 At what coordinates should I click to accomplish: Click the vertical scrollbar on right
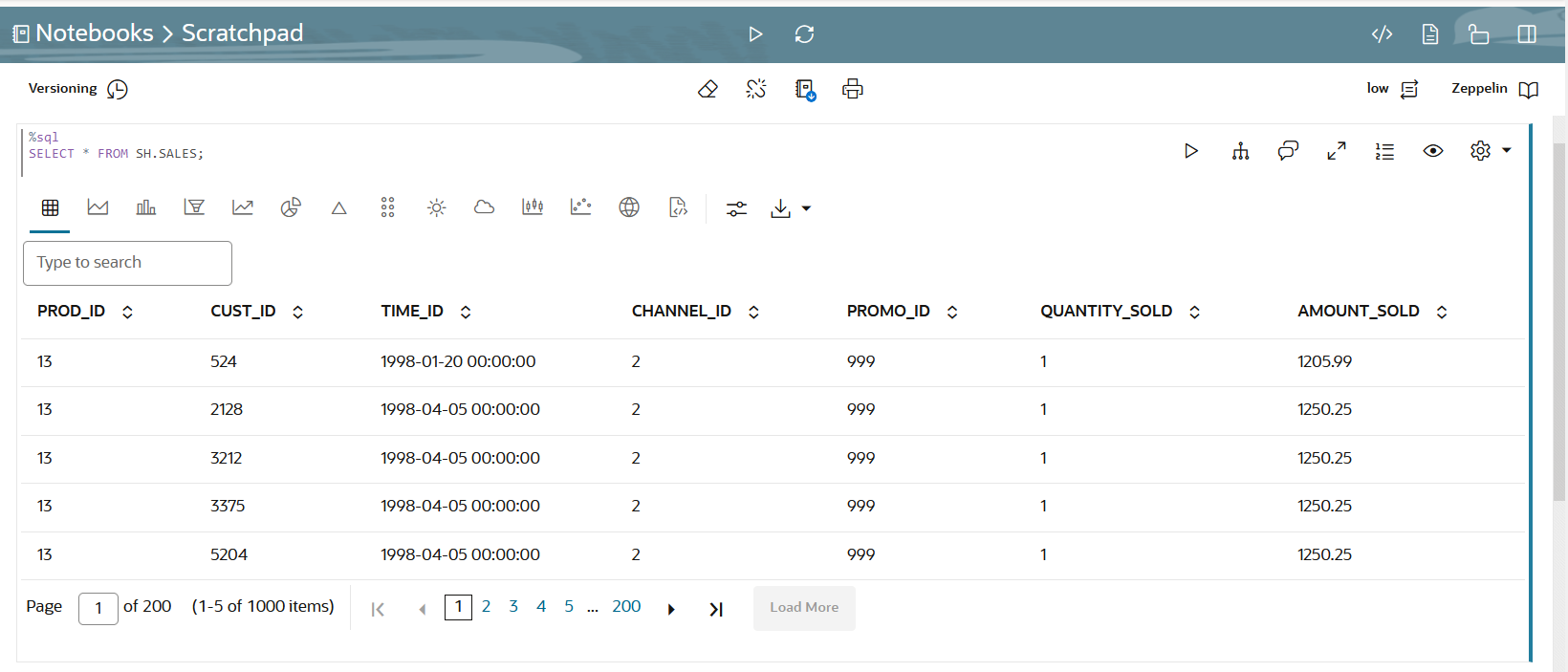pos(1559,320)
